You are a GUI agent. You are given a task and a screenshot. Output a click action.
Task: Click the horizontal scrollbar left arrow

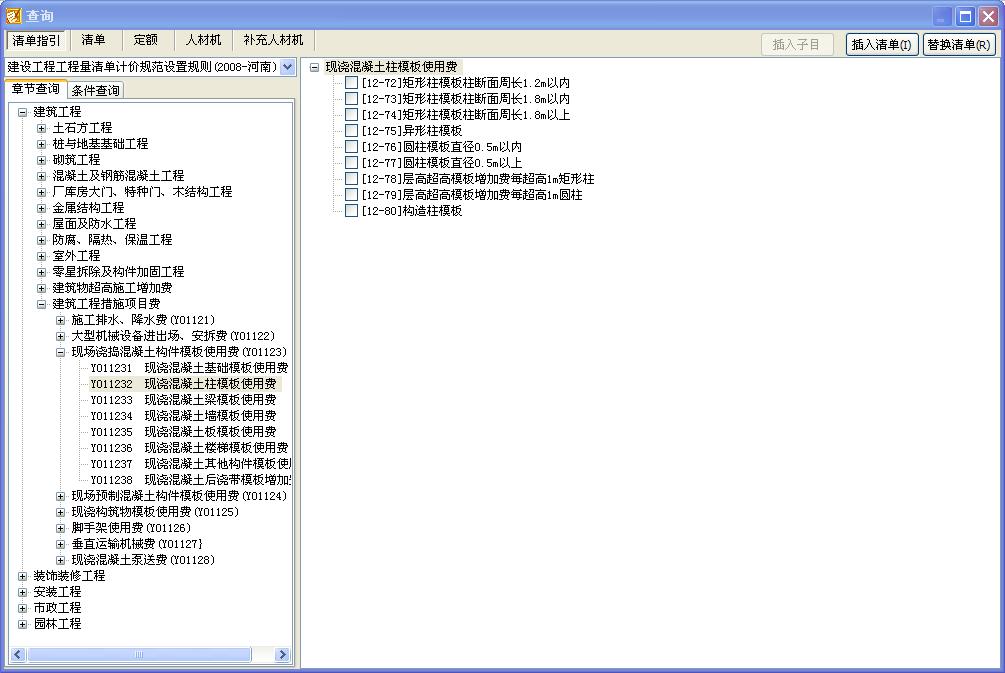pyautogui.click(x=18, y=655)
